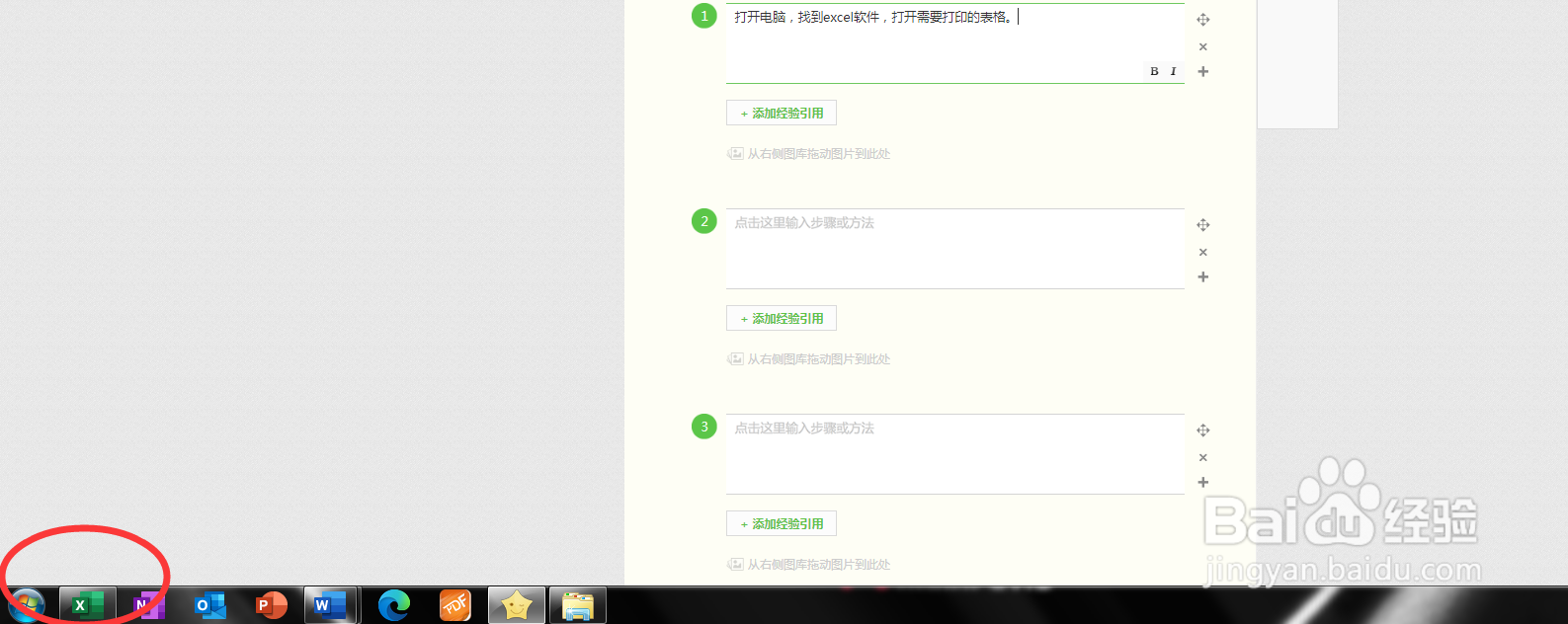
Task: Launch Outlook from the taskbar
Action: [x=210, y=605]
